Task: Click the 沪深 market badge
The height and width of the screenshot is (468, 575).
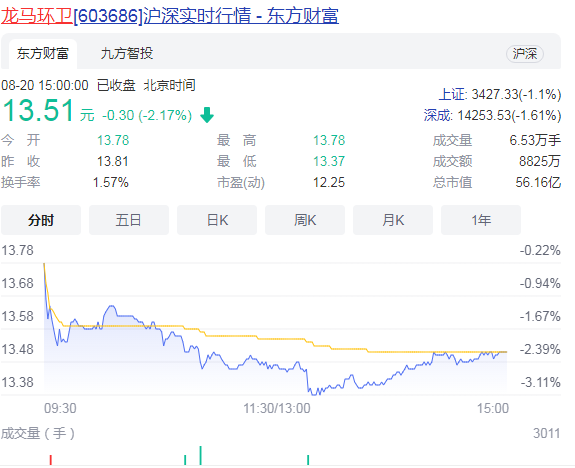Action: pos(525,54)
